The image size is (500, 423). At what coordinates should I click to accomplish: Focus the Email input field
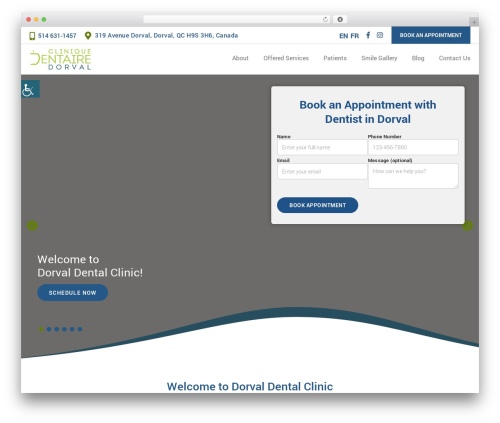pyautogui.click(x=322, y=171)
